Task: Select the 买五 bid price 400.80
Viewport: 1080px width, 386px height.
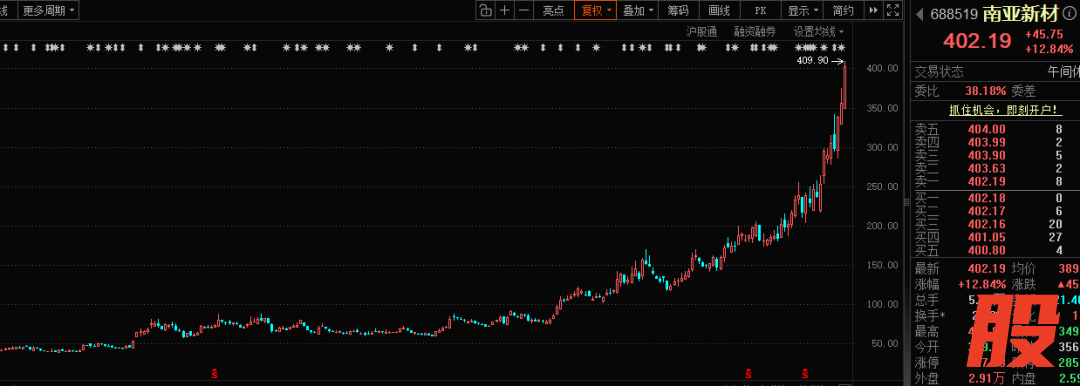Action: (986, 251)
